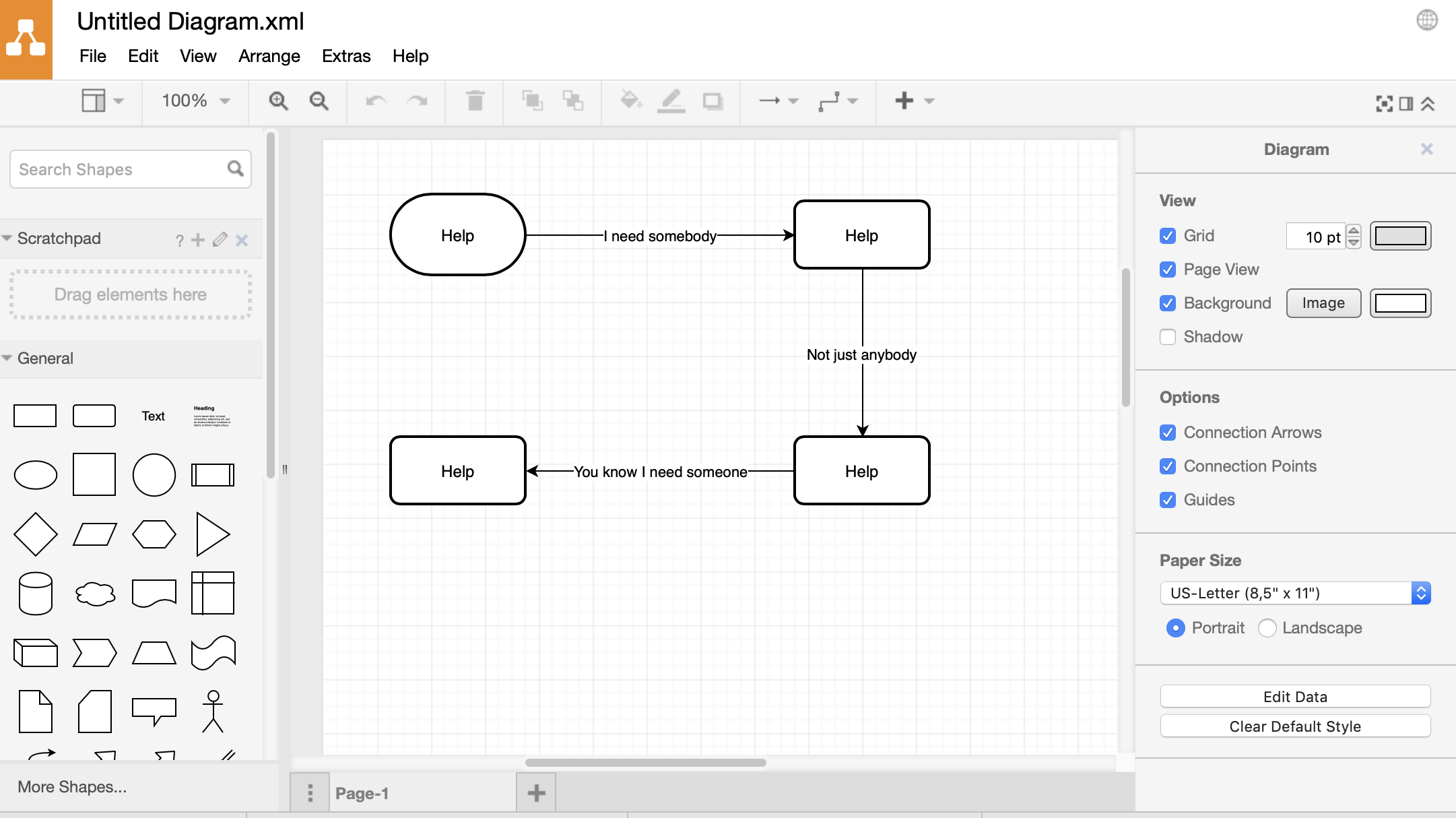The height and width of the screenshot is (818, 1456).
Task: Click the Delete selected element icon
Action: 475,99
